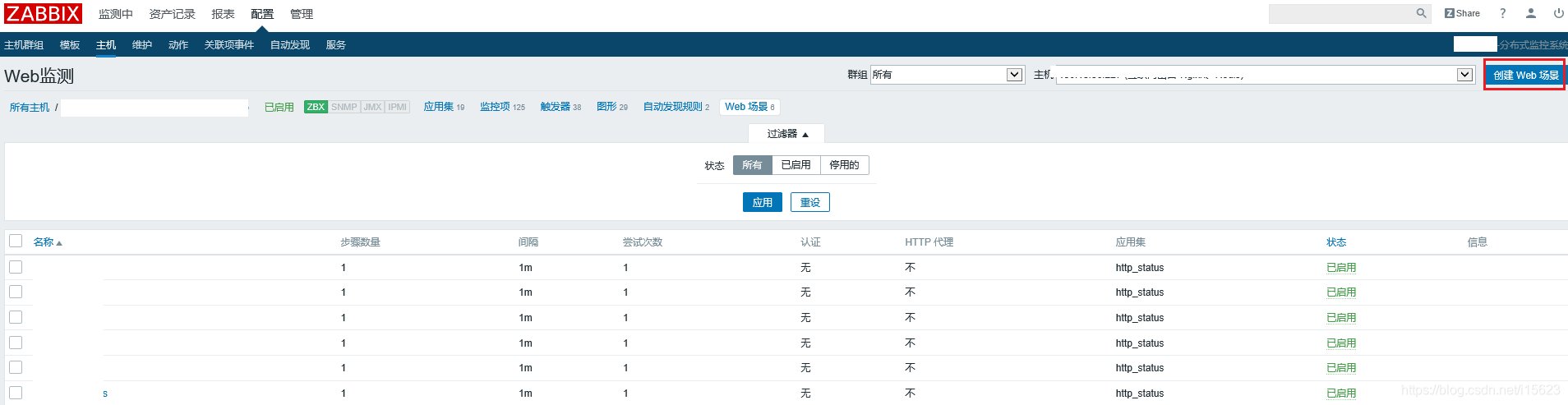Click the SNMP availability badge
Viewport: 1568px width, 405px height.
pos(344,107)
